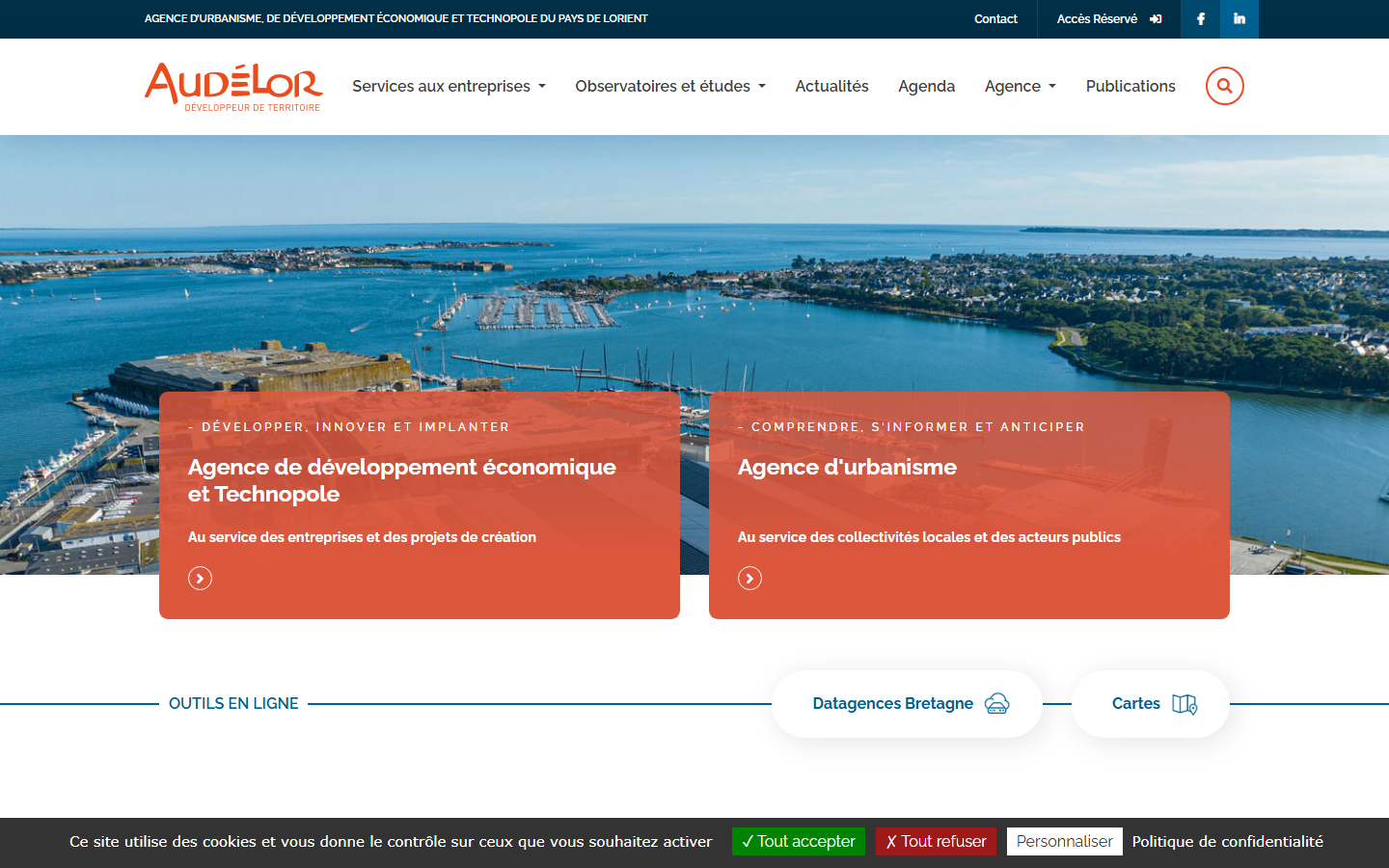Open the Contact link

pyautogui.click(x=995, y=19)
